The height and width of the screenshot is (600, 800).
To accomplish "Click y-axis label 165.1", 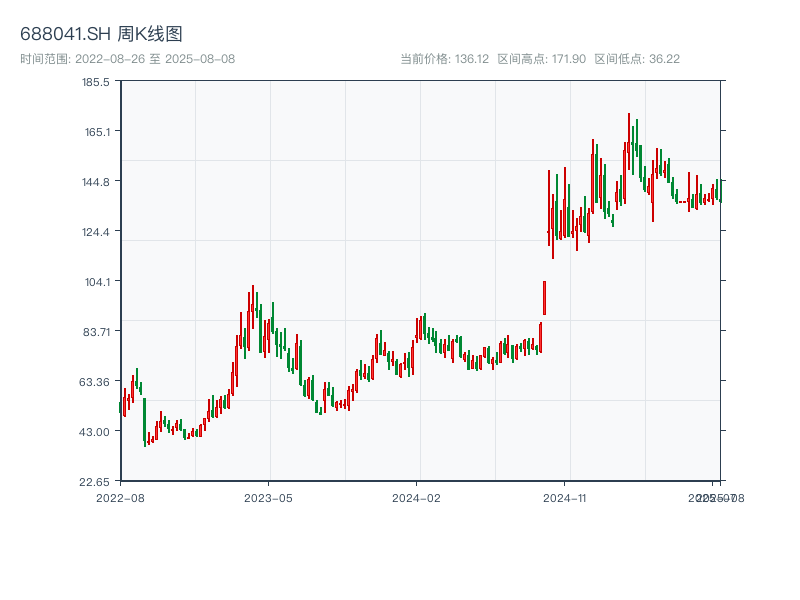I will (97, 132).
